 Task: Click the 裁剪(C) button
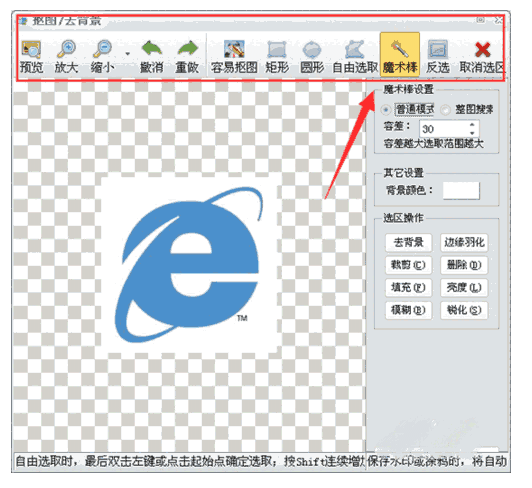pyautogui.click(x=408, y=265)
